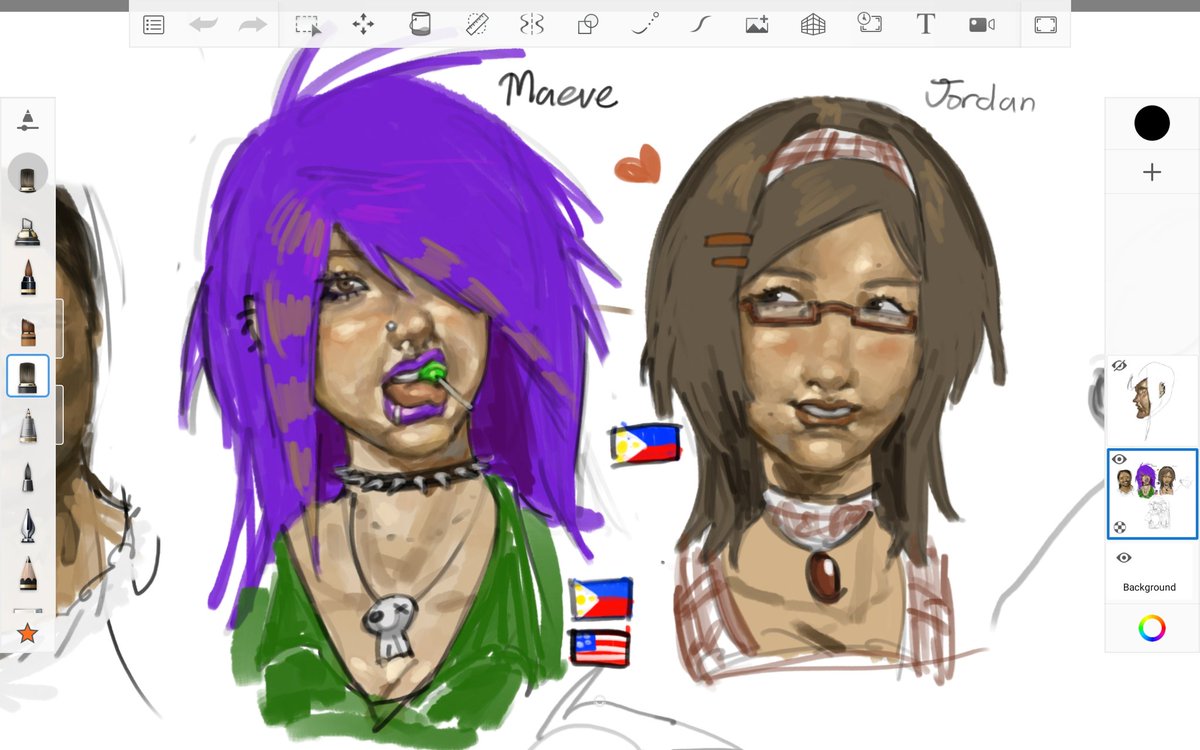1200x750 pixels.
Task: Undo the last stroke
Action: pyautogui.click(x=204, y=24)
